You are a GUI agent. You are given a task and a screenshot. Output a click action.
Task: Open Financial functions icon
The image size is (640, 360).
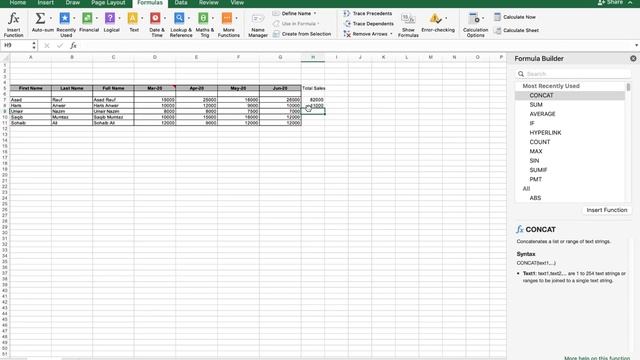(x=87, y=18)
